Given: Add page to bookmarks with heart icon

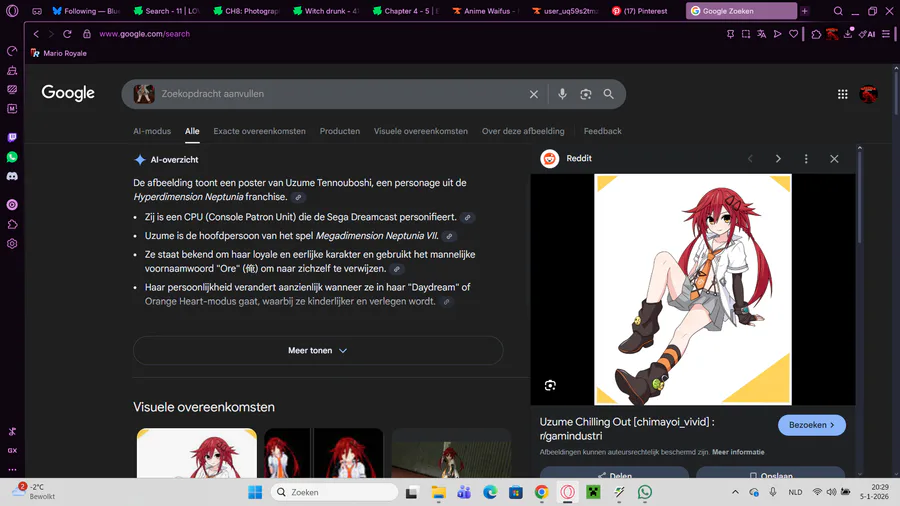Looking at the screenshot, I should point(793,34).
